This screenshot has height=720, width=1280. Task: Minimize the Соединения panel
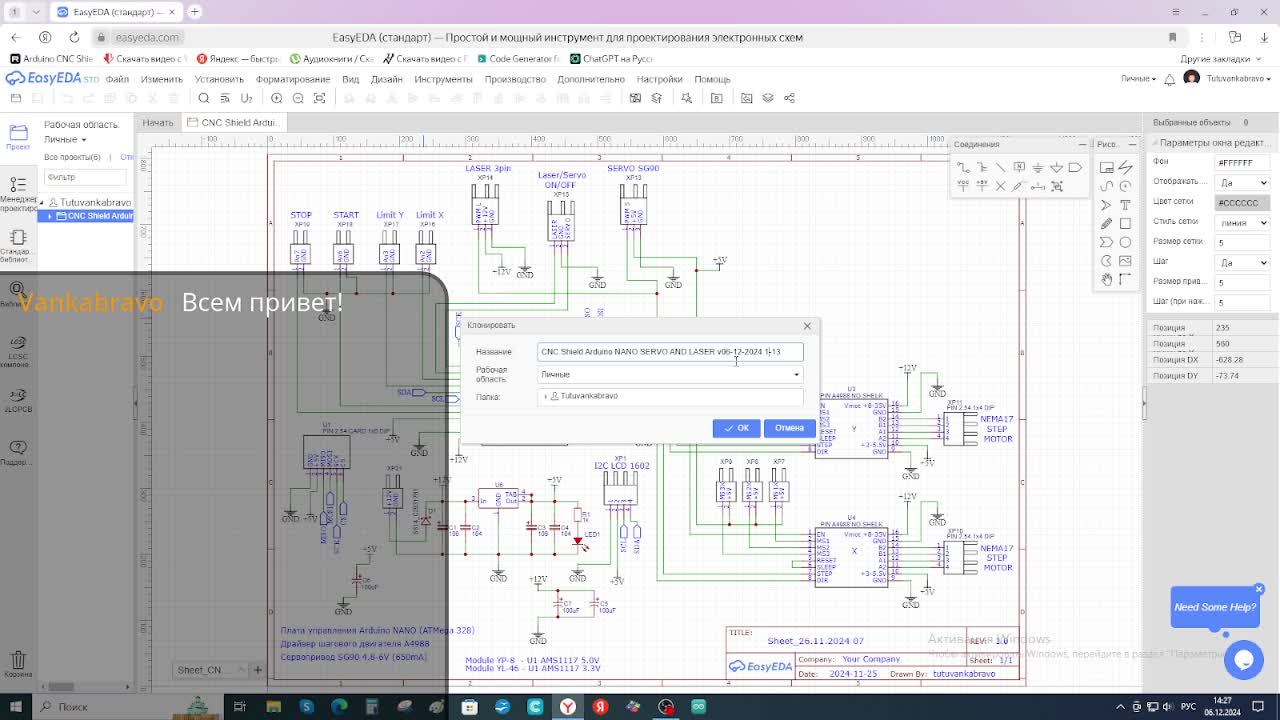point(1082,144)
